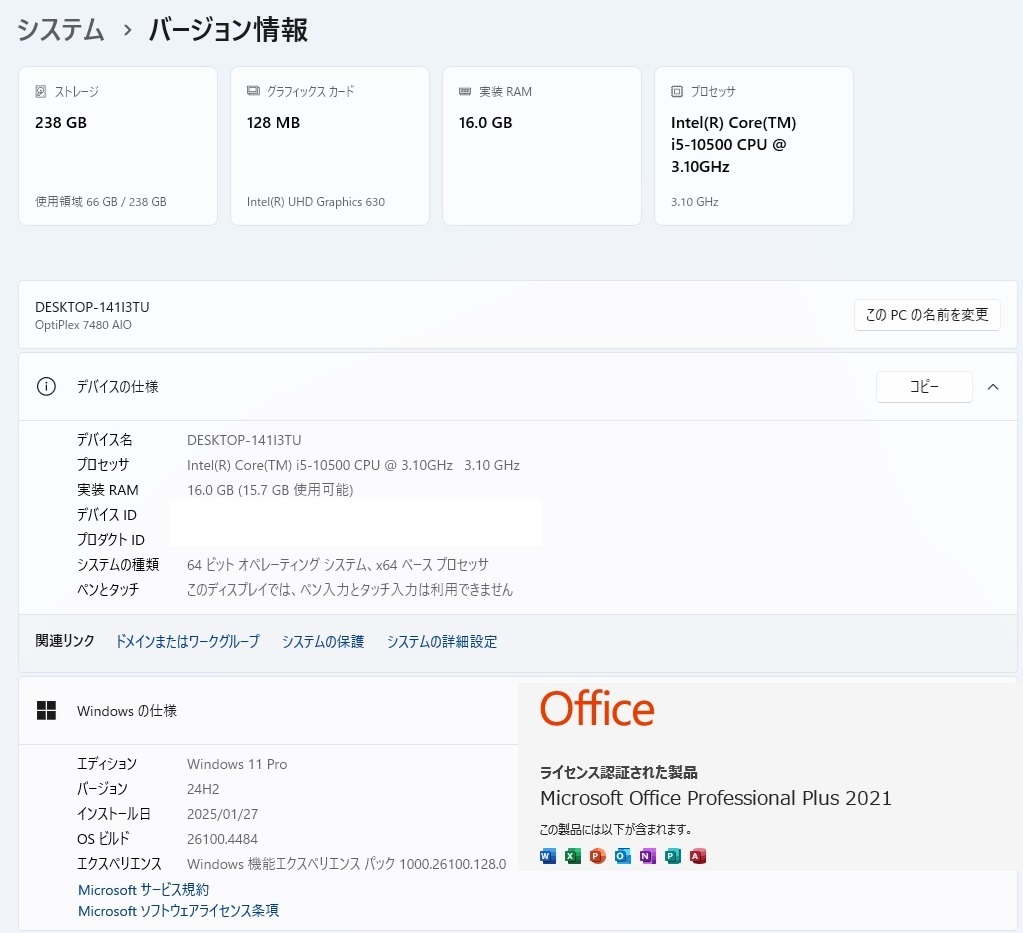
Task: Click the ライセンス認証された製品 heading
Action: pyautogui.click(x=618, y=772)
